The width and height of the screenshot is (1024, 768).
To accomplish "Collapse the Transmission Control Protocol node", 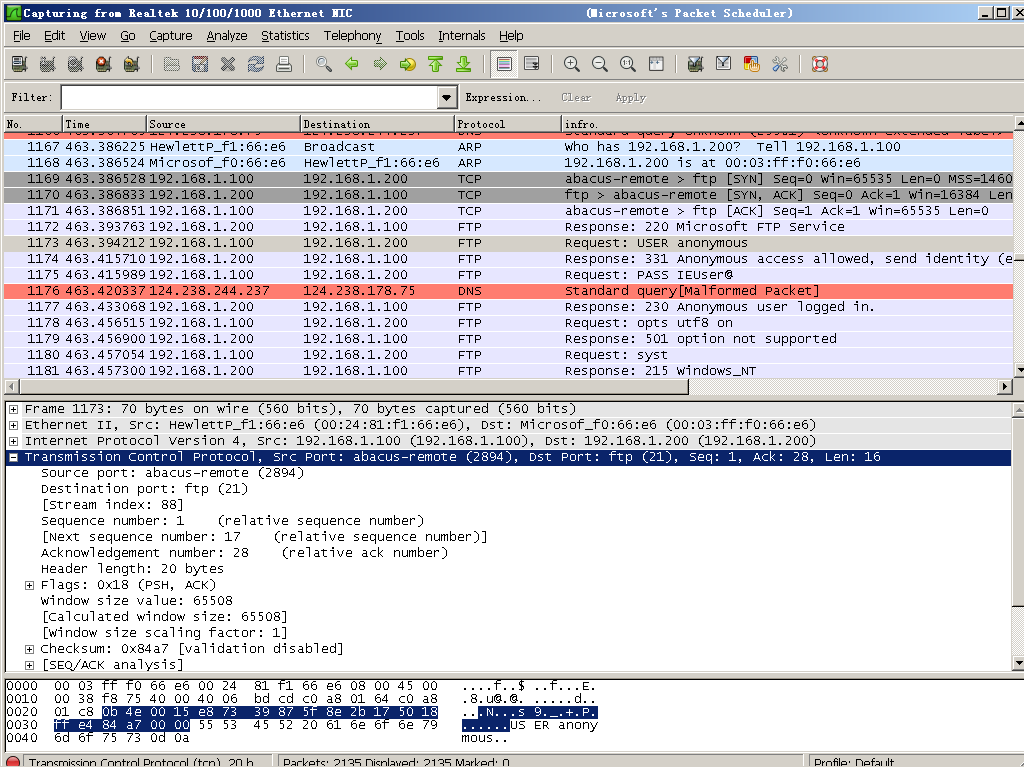I will [x=13, y=457].
